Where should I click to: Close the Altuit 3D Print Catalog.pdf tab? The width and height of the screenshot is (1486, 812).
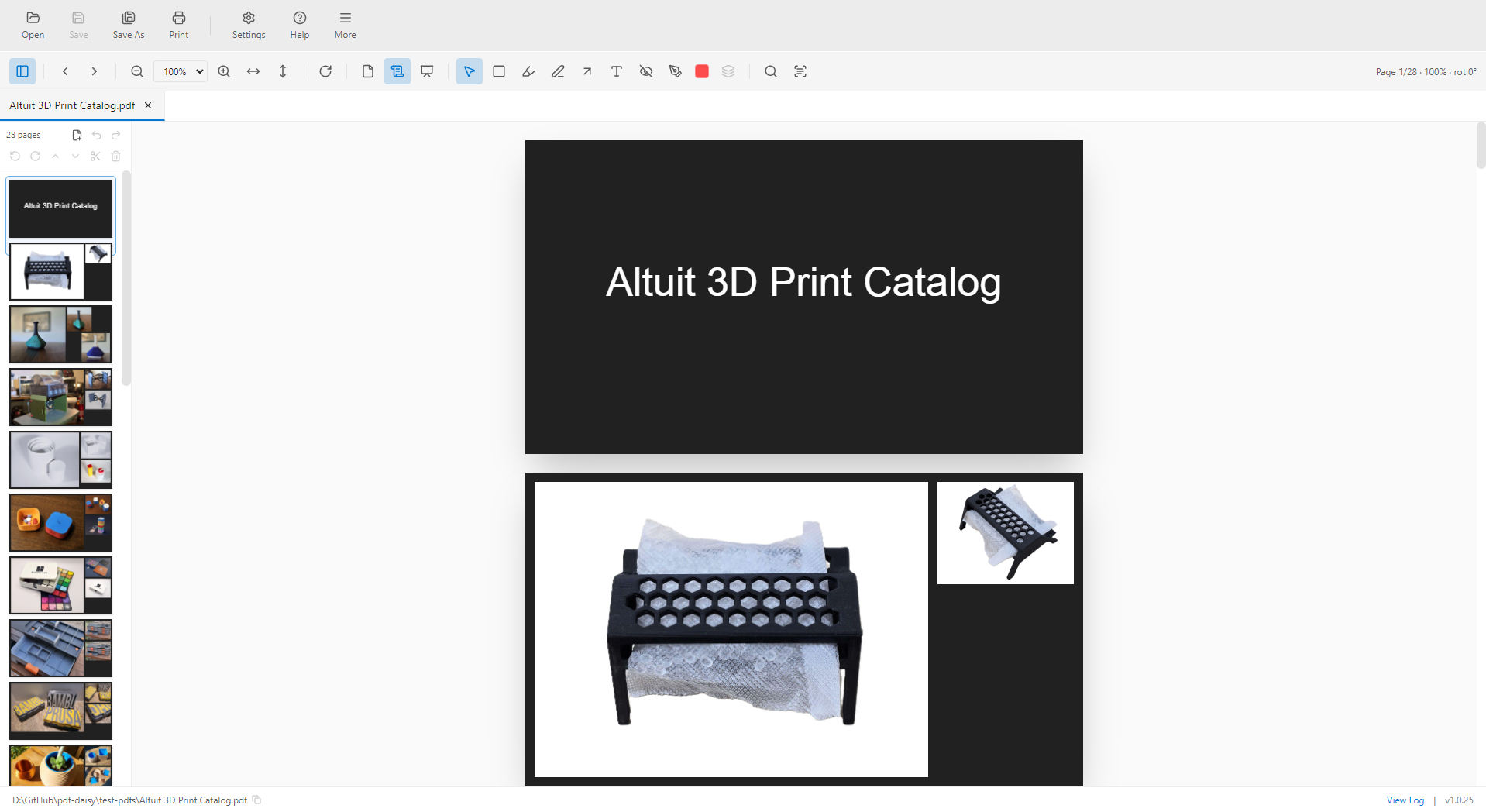pyautogui.click(x=148, y=105)
